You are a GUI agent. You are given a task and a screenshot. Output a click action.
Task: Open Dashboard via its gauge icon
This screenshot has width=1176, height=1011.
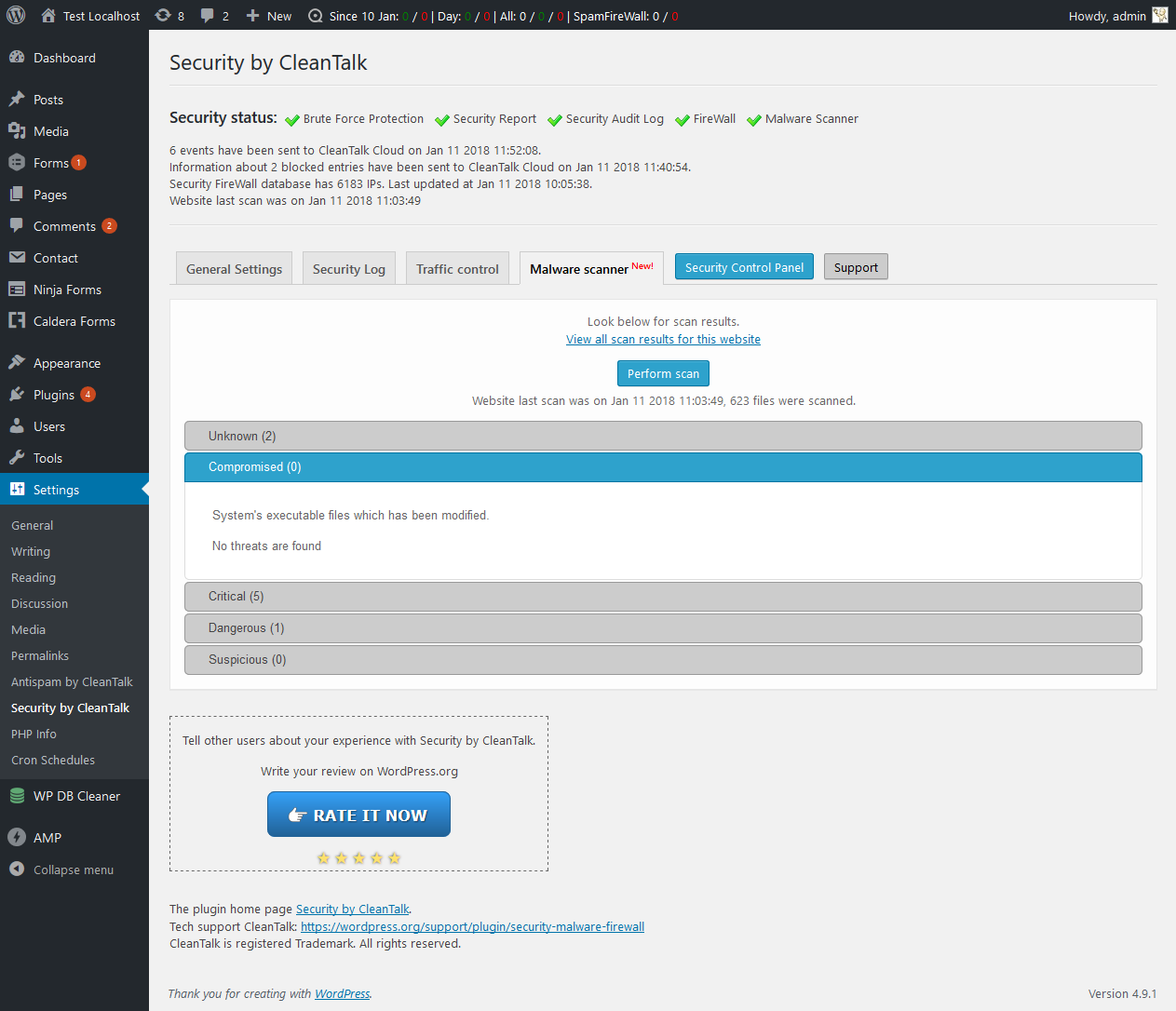pos(17,58)
